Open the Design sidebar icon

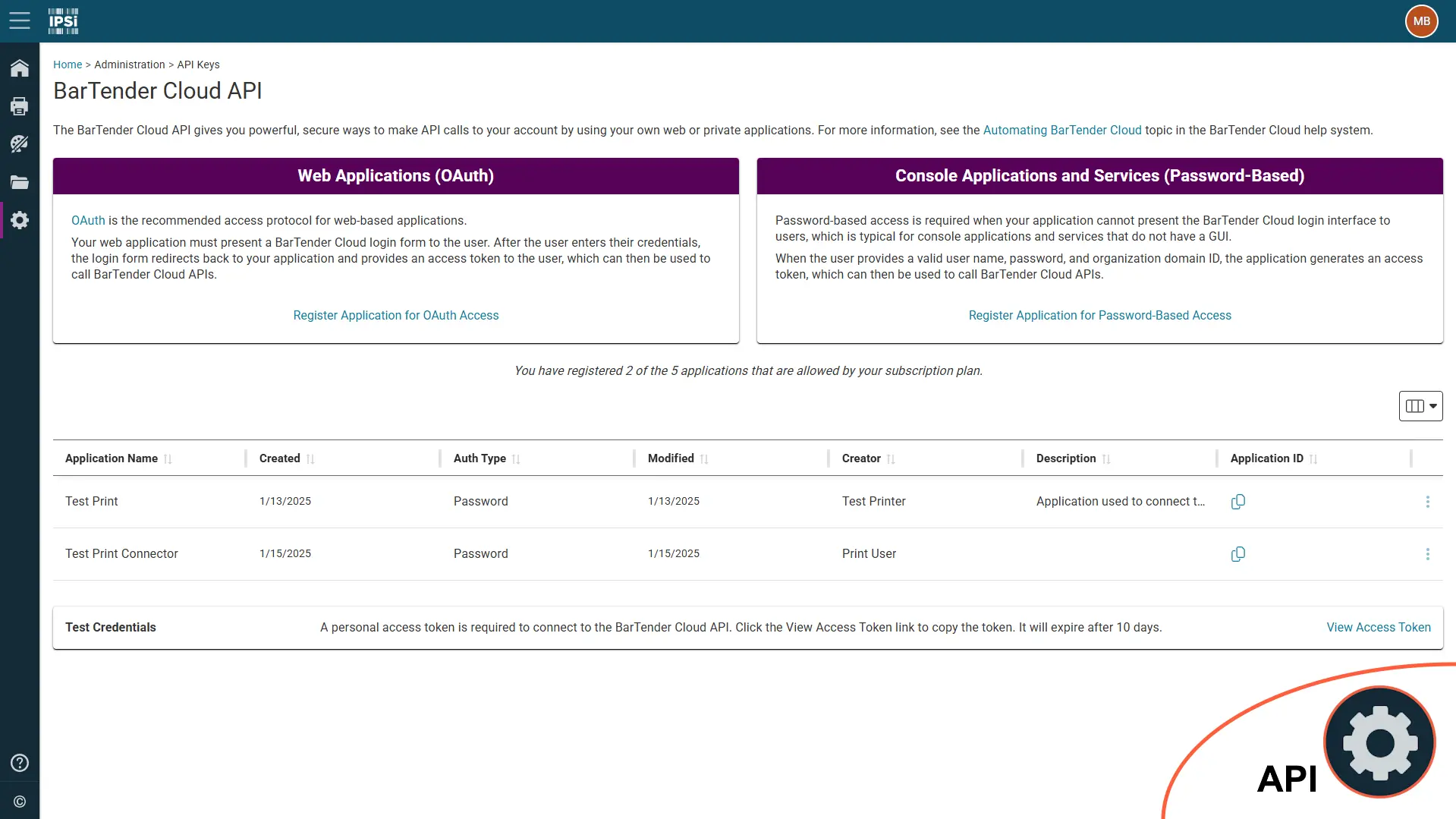[20, 144]
